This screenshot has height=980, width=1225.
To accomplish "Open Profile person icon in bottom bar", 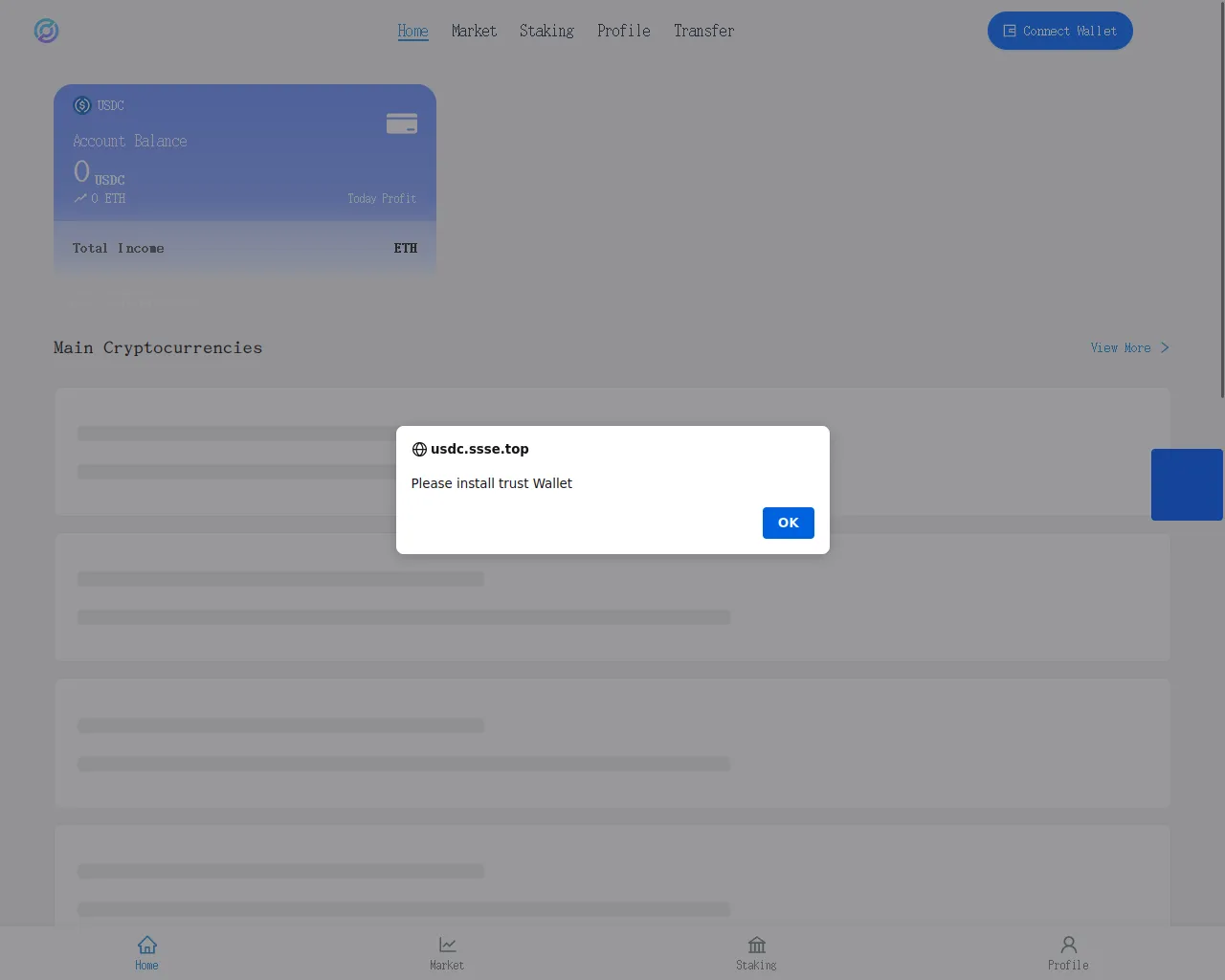I will point(1068,945).
